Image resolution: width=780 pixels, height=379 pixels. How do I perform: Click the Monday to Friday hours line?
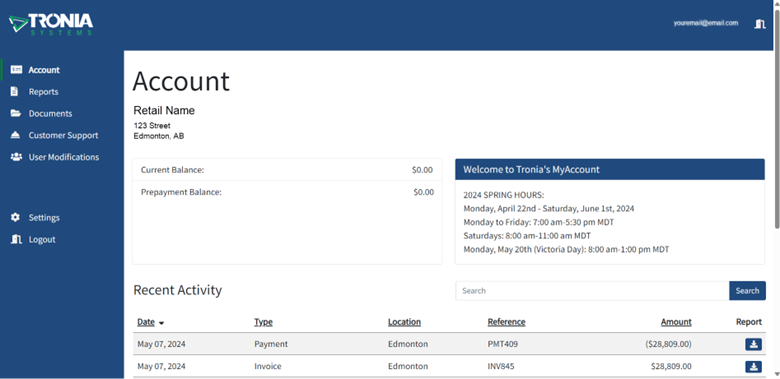point(538,222)
